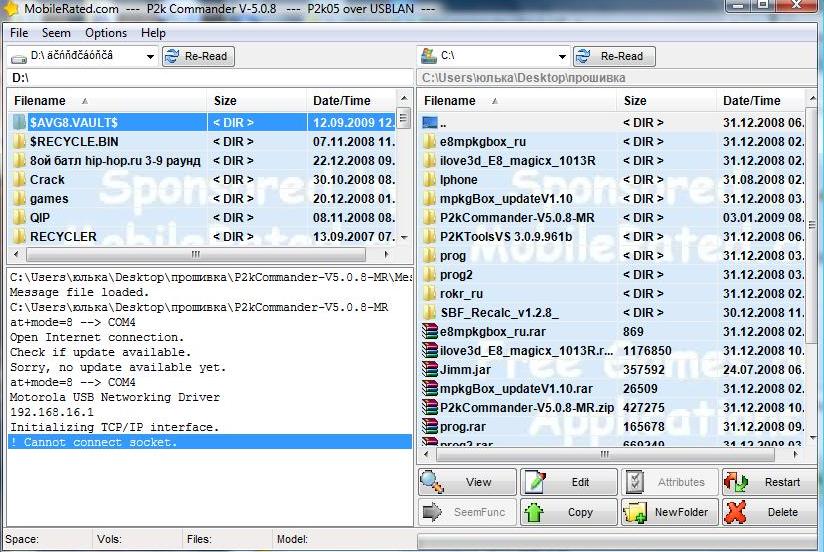Image resolution: width=824 pixels, height=552 pixels.
Task: Click log line 'Motorola USB Networking Driver'
Action: 115,397
